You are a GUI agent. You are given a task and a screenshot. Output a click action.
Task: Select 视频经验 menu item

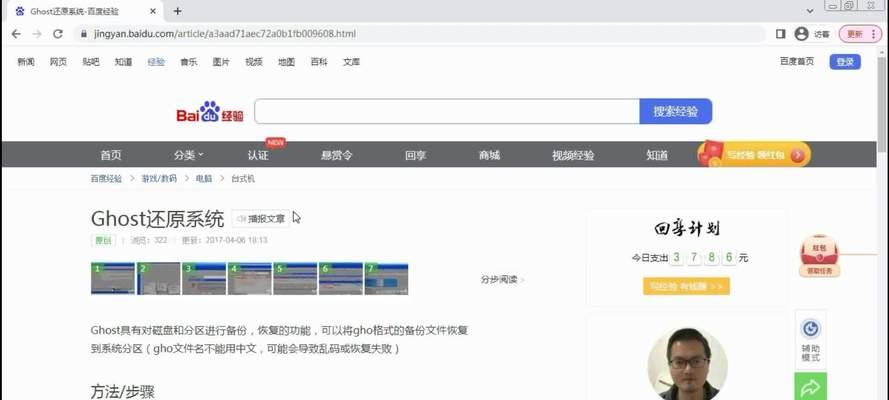573,155
